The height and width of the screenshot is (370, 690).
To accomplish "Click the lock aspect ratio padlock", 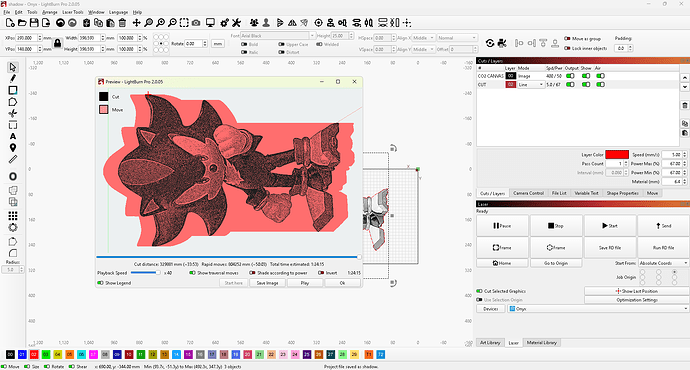I will pos(58,43).
